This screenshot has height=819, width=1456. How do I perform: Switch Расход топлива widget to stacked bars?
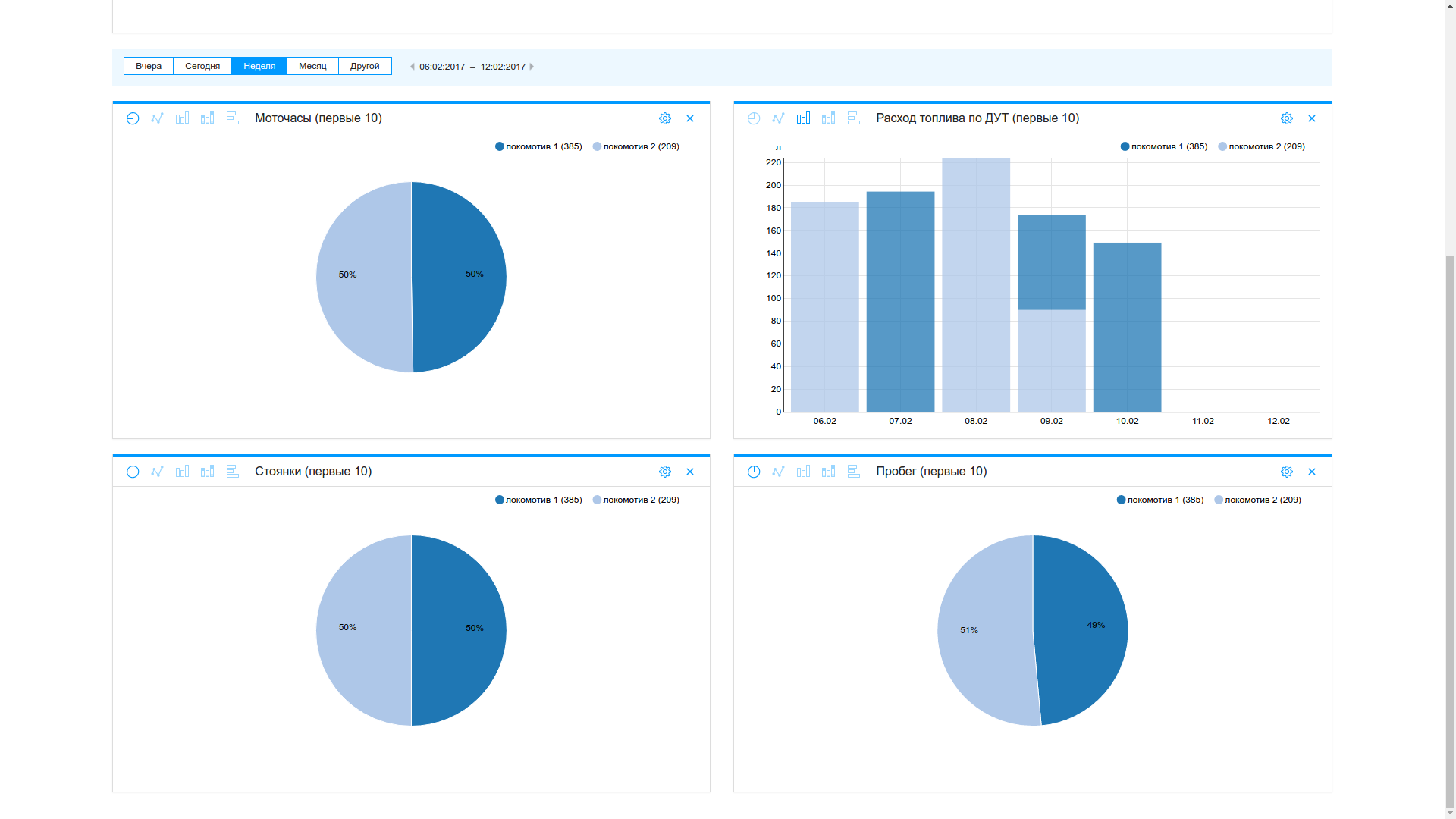[x=829, y=118]
